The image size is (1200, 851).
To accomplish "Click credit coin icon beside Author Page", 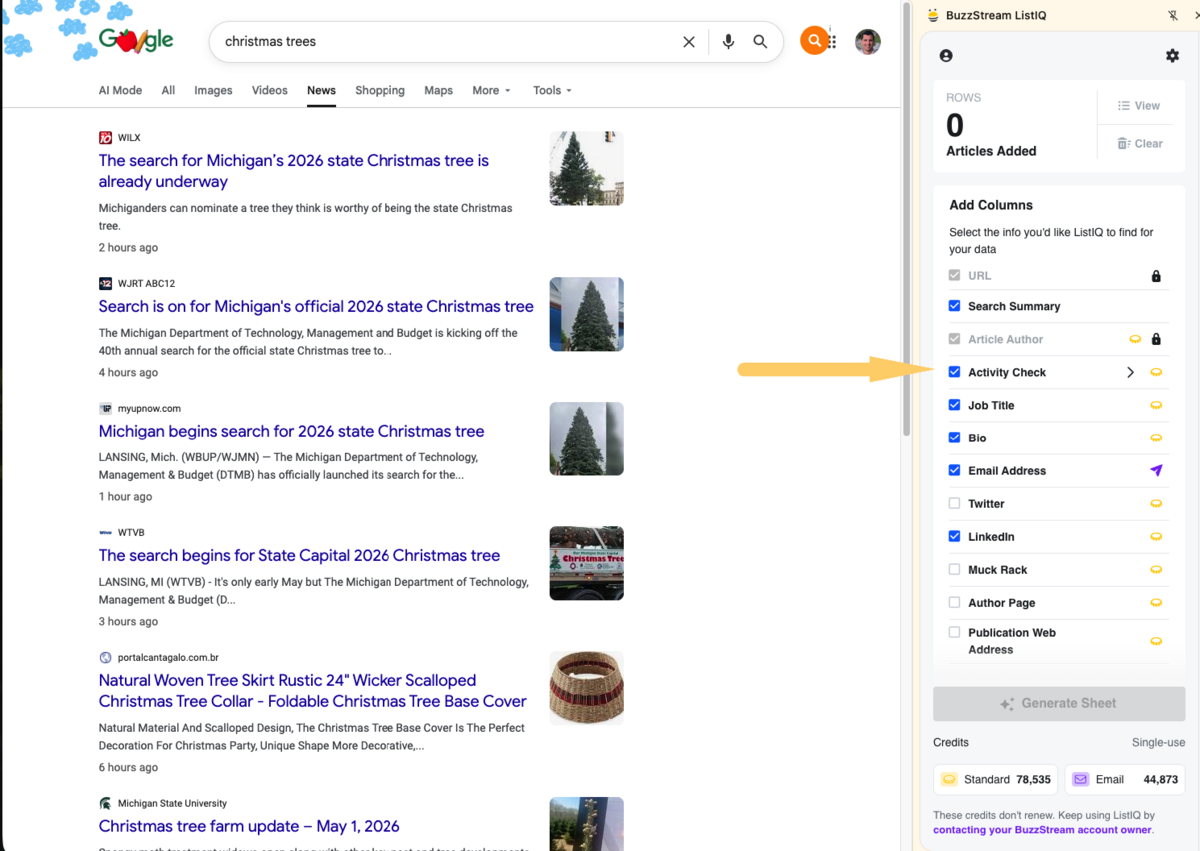I will coord(1156,603).
